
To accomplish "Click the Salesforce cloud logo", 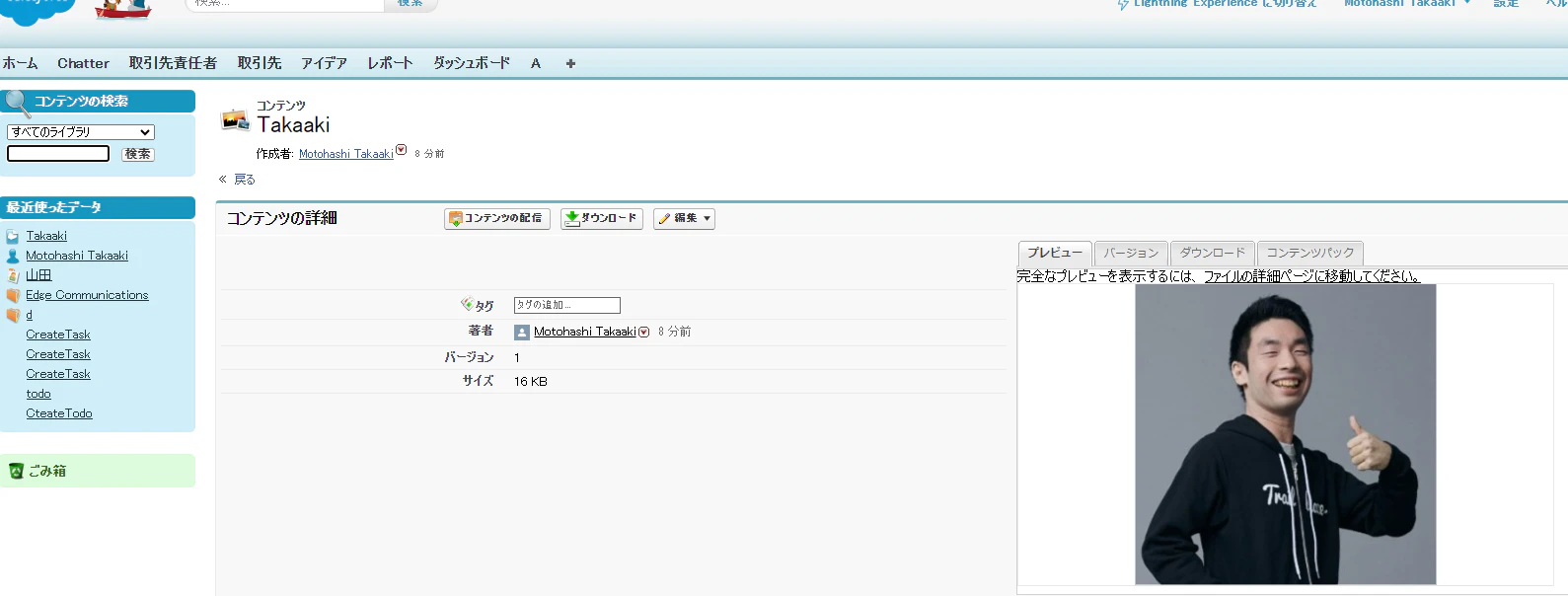I will (37, 10).
